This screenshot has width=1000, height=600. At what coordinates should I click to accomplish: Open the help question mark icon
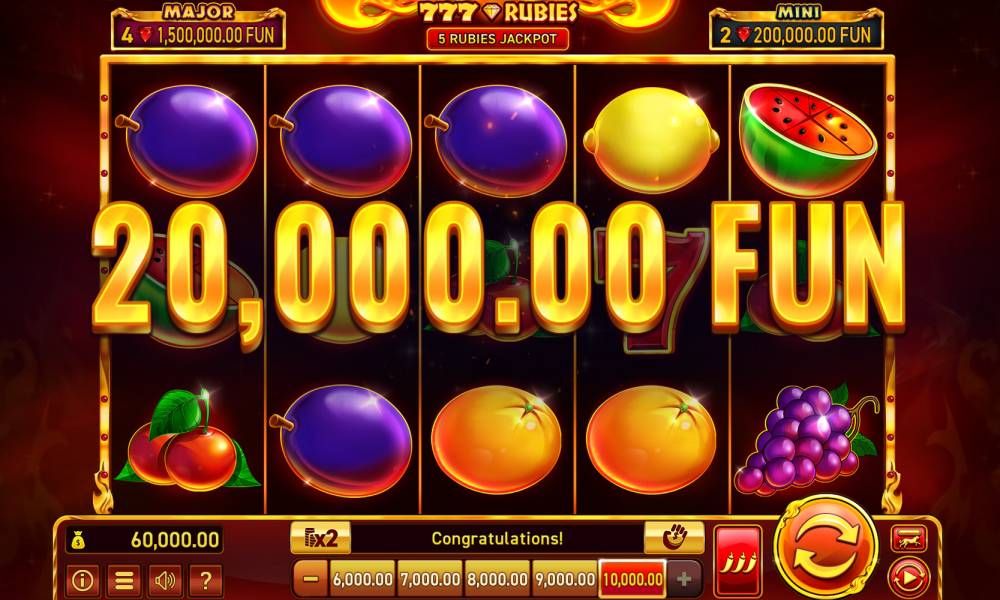(205, 580)
